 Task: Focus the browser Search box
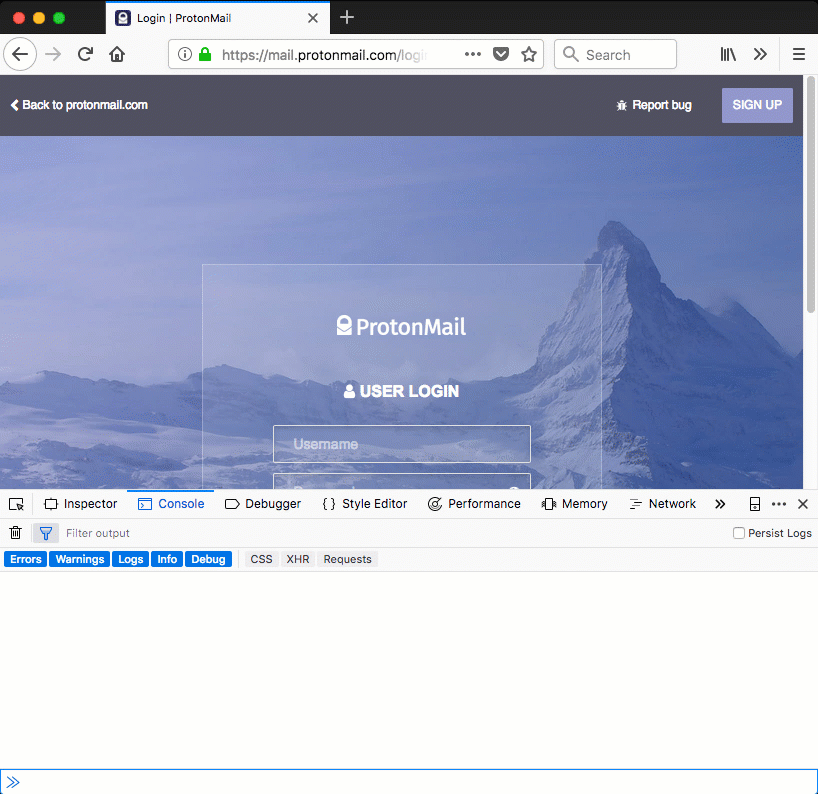(616, 54)
